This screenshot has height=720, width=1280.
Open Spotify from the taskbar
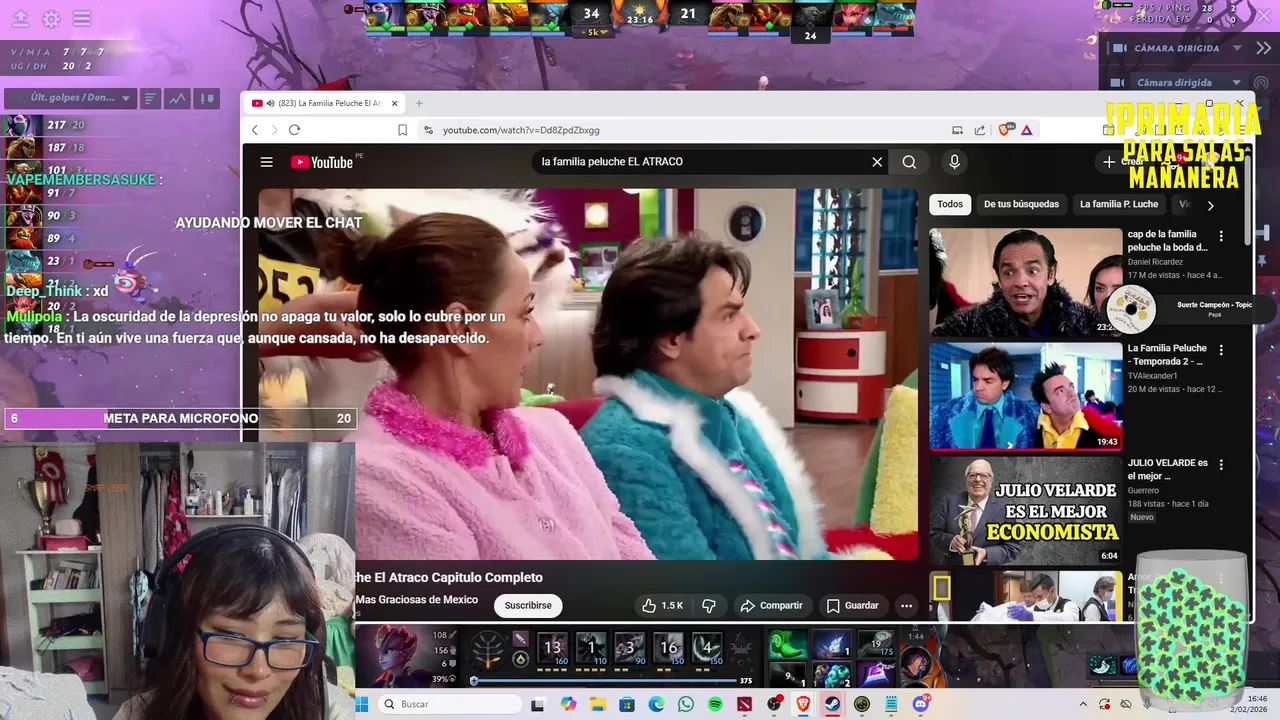[715, 704]
